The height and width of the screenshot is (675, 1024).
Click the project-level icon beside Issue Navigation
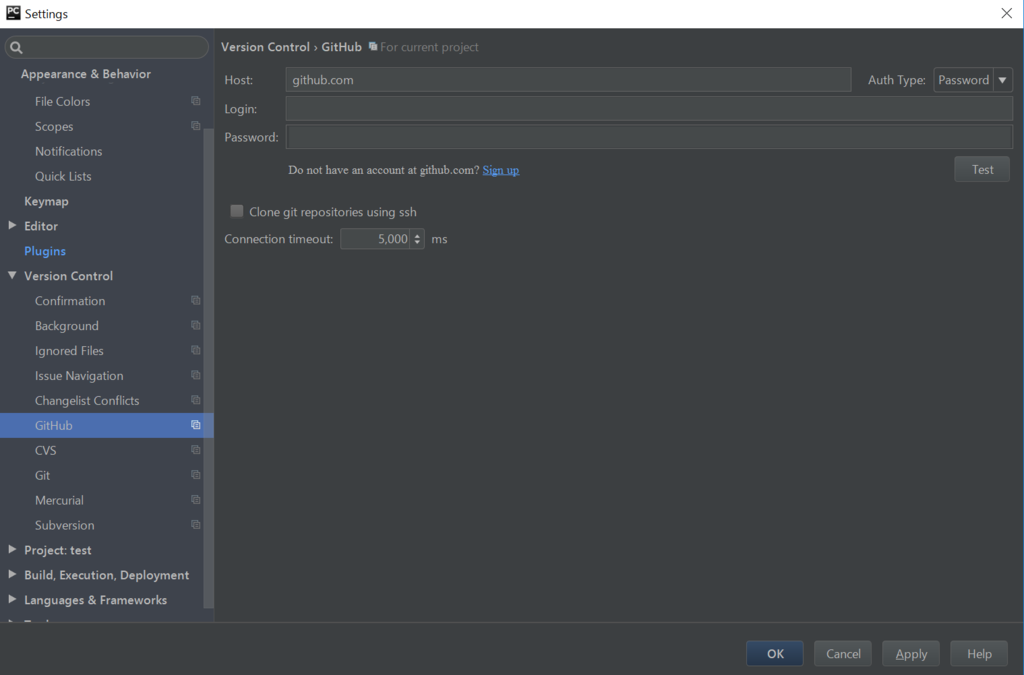pyautogui.click(x=195, y=375)
